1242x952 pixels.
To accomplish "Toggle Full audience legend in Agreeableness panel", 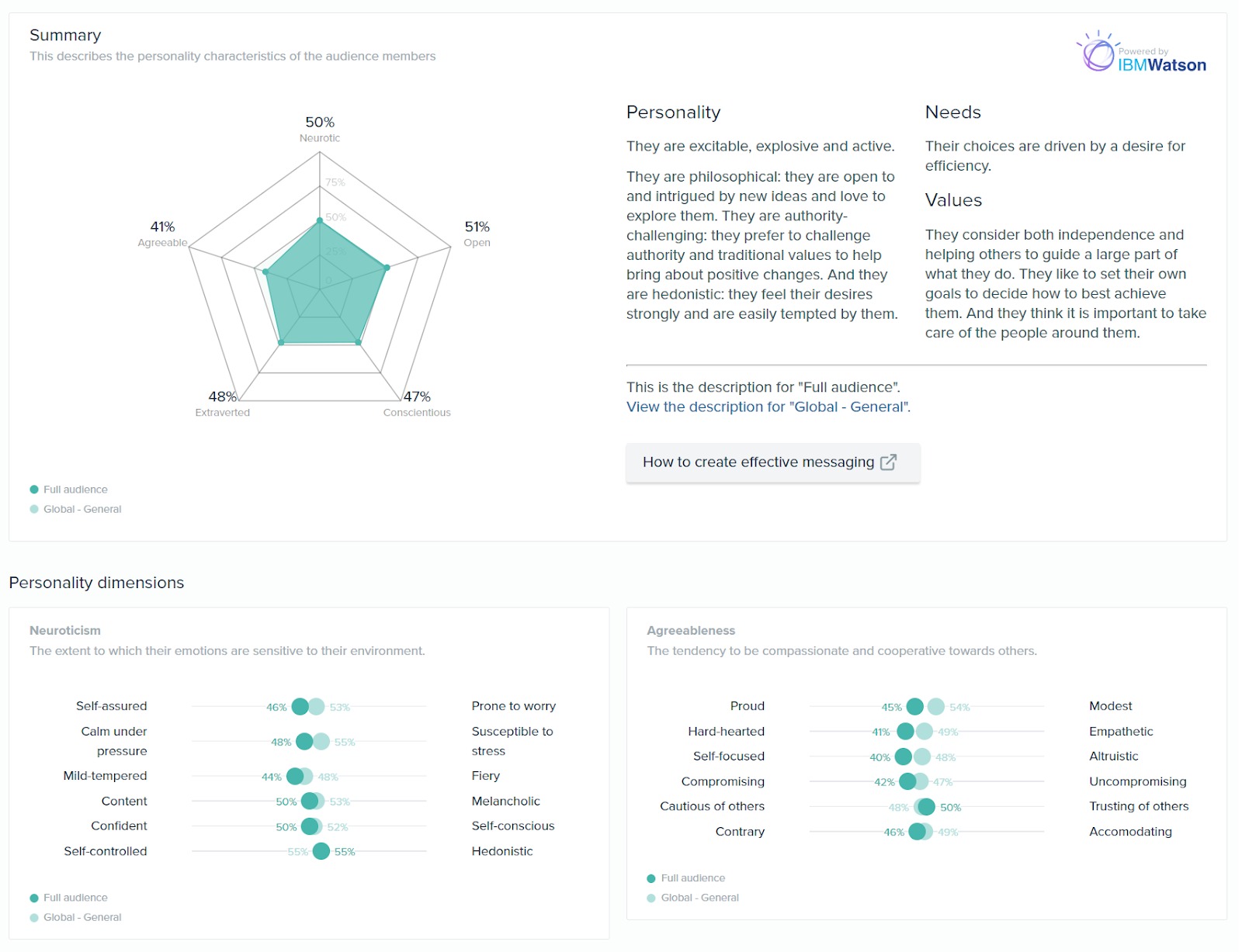I will (x=692, y=878).
